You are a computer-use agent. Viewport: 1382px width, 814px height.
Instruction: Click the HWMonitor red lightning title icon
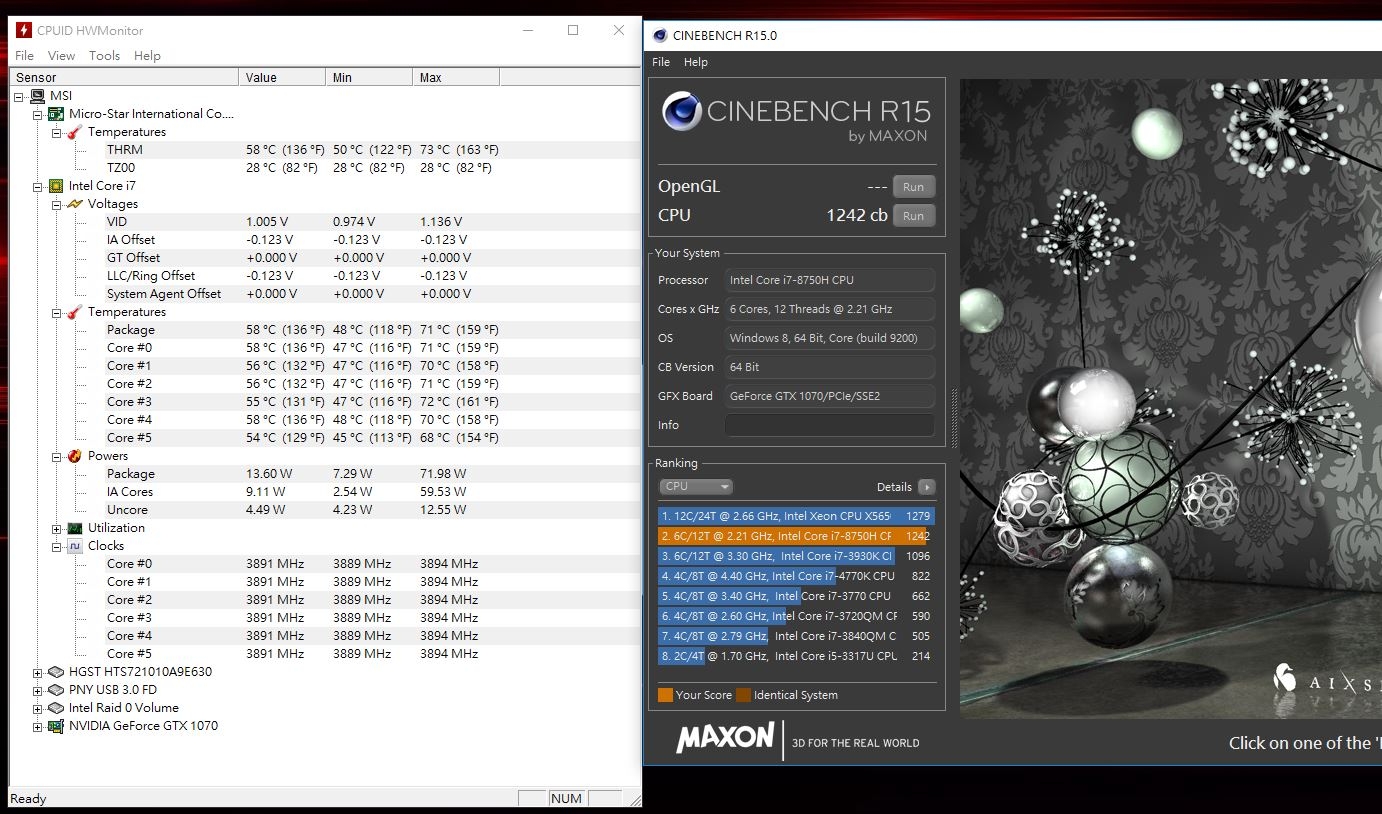click(x=24, y=30)
